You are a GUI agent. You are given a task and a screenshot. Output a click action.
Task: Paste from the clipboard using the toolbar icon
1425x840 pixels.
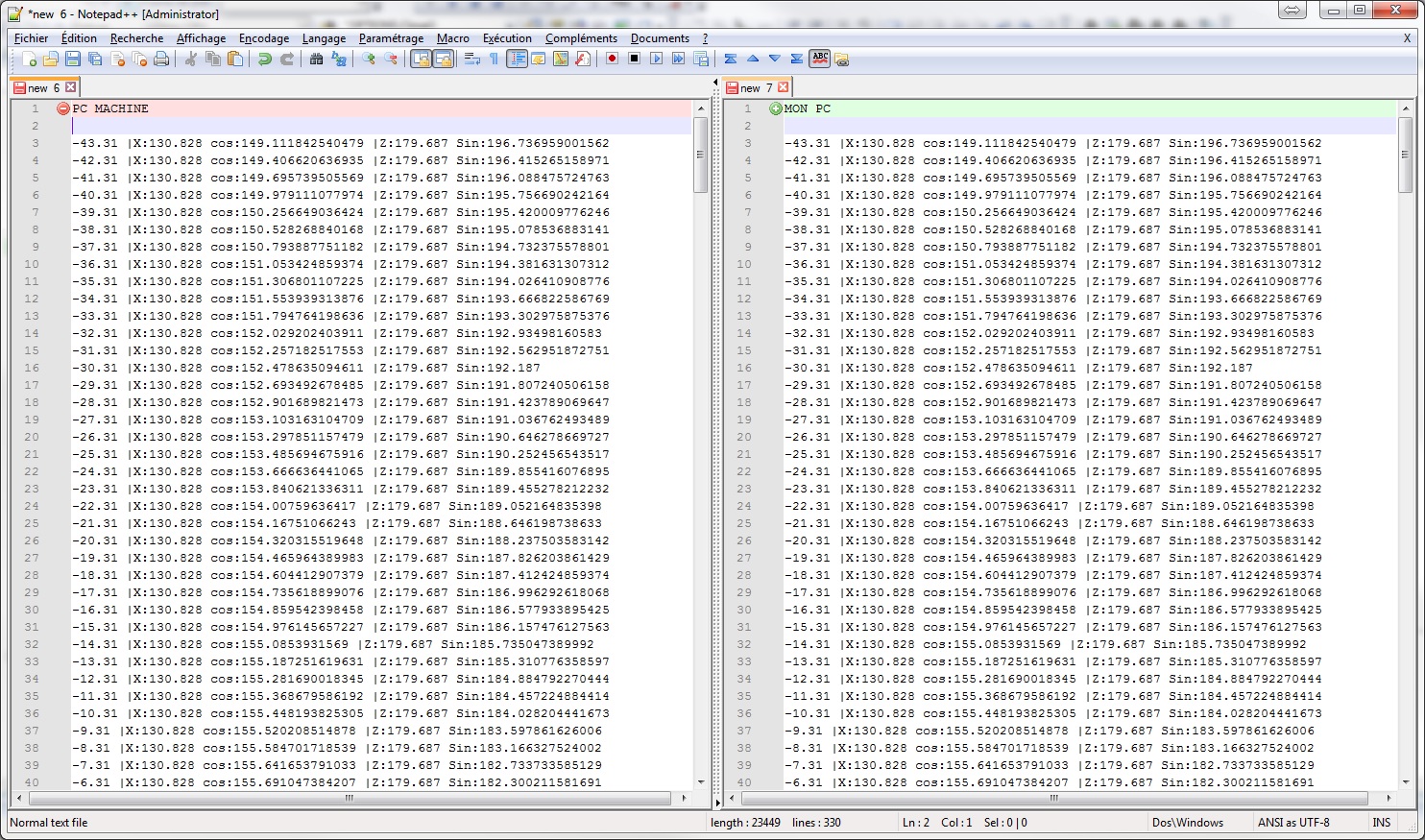click(234, 59)
